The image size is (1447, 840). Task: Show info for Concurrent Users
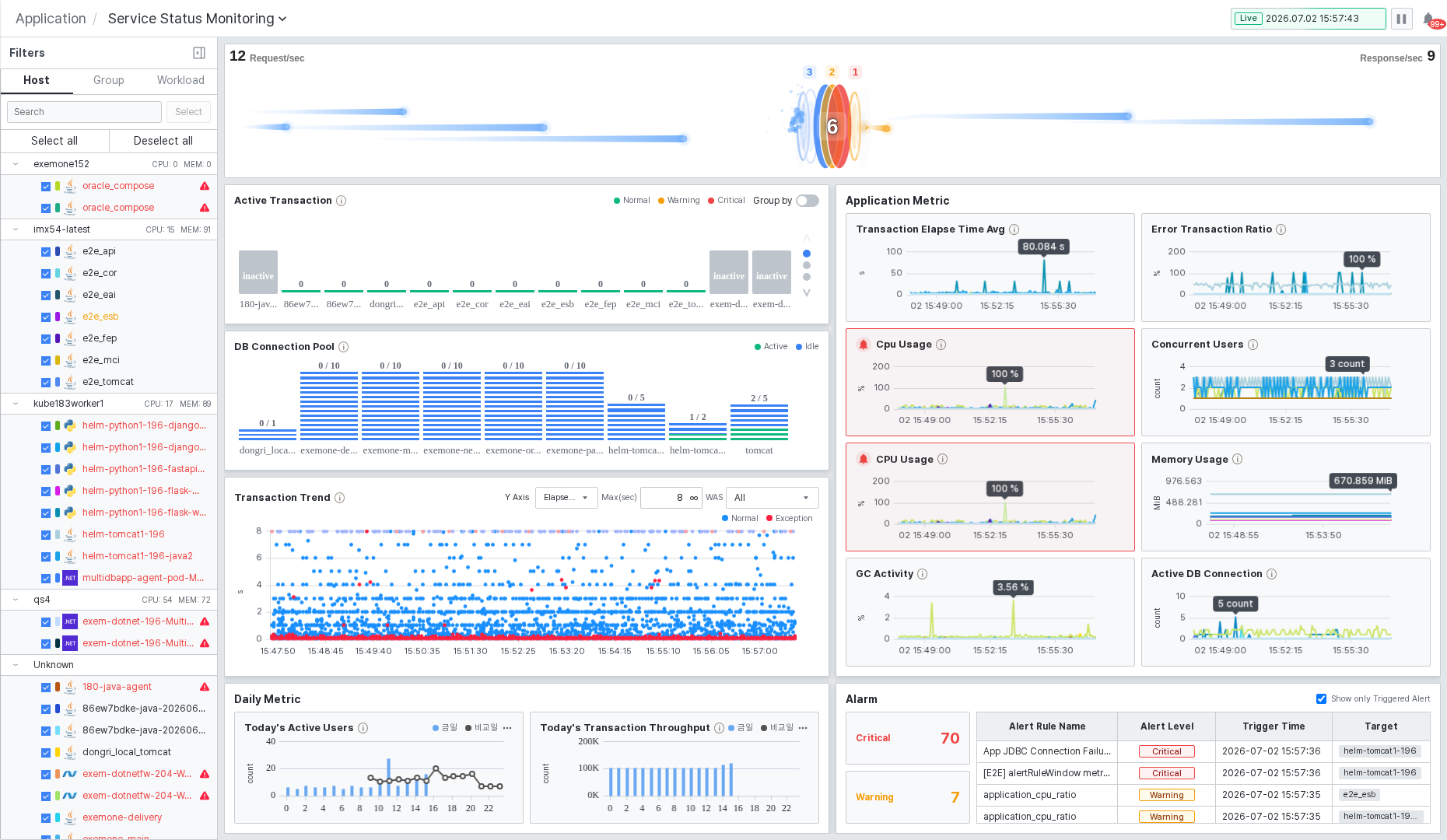point(1253,345)
